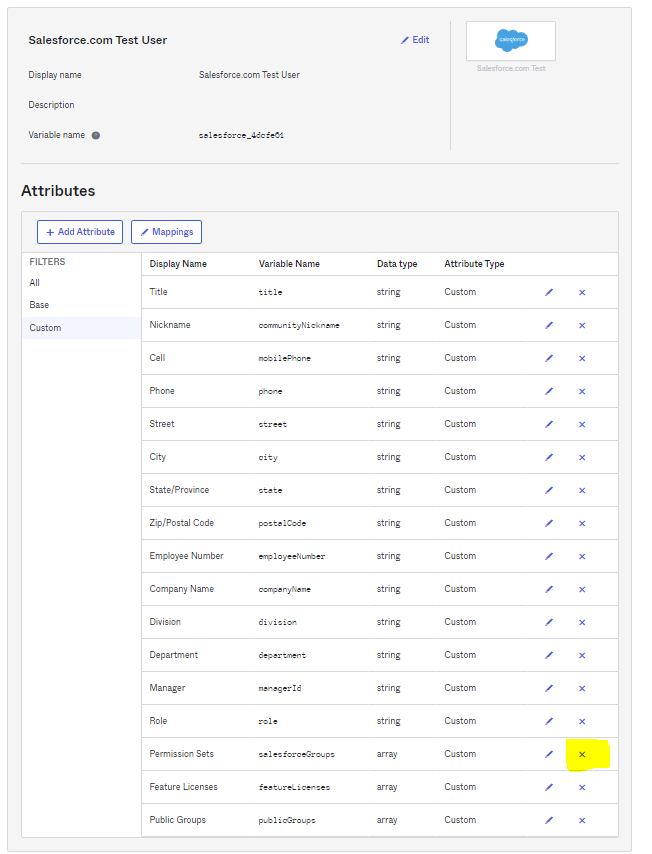Click the Display Name column header
The width and height of the screenshot is (652, 854).
(178, 264)
